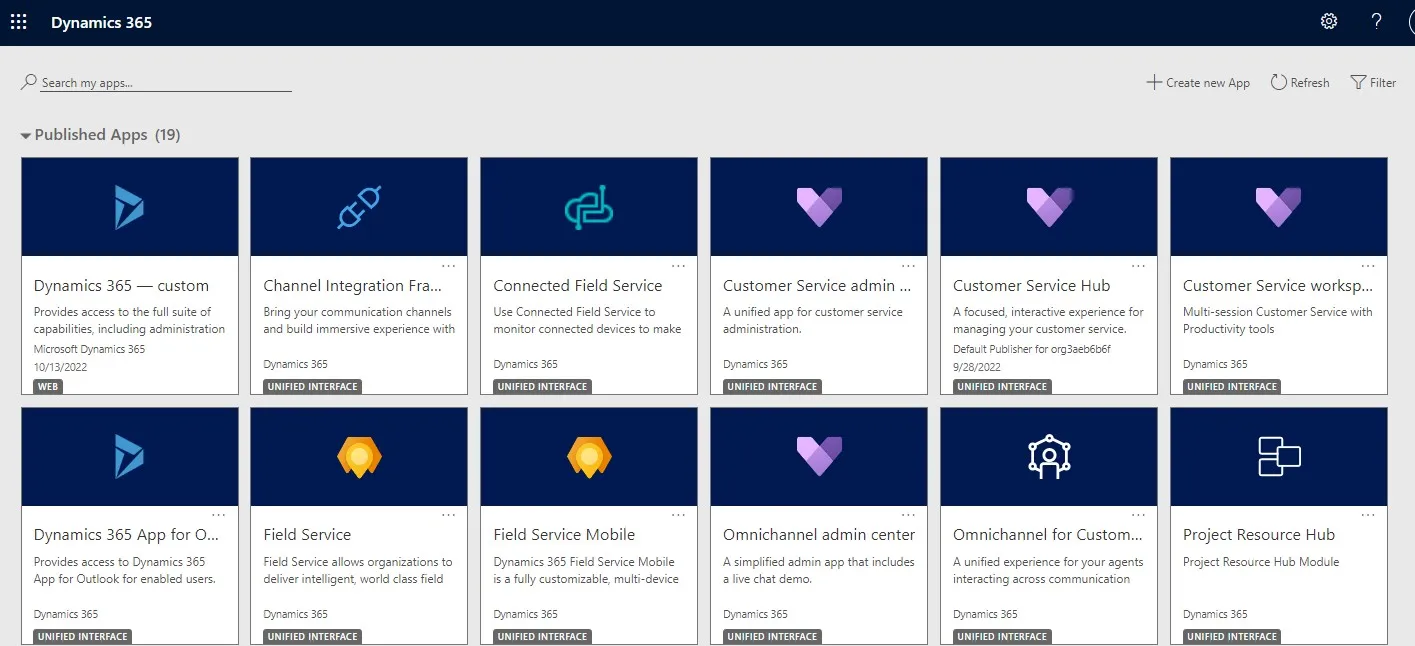Click the Field Service Mobile pin icon
The height and width of the screenshot is (646, 1415).
pos(589,456)
